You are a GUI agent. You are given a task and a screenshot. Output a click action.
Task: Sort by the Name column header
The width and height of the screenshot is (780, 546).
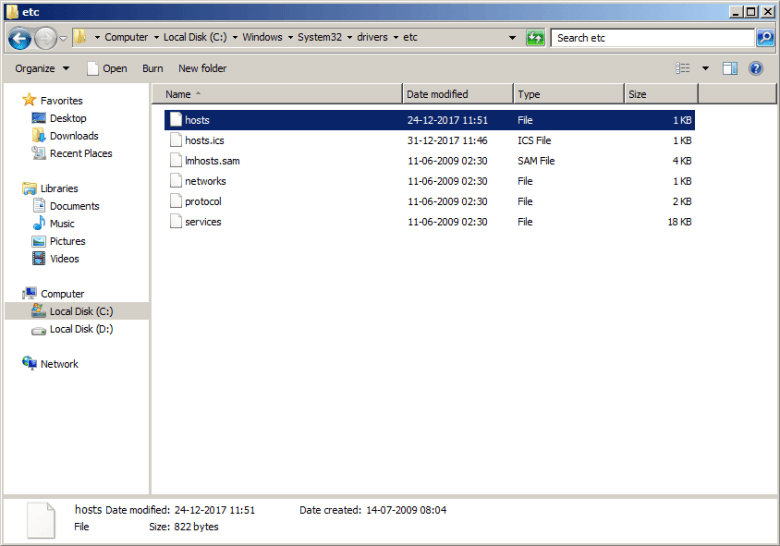(x=277, y=94)
